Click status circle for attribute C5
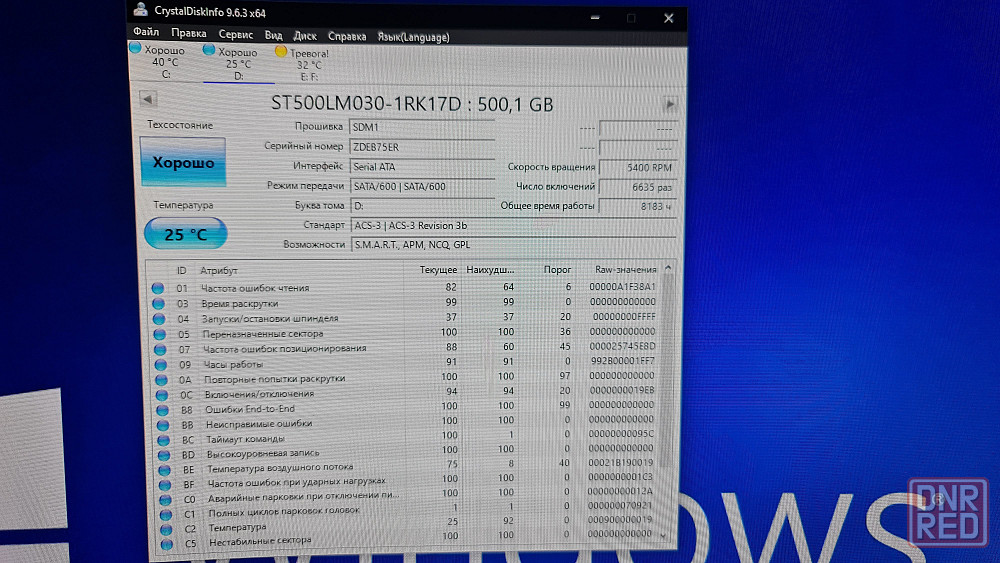This screenshot has height=563, width=1000. tap(167, 545)
